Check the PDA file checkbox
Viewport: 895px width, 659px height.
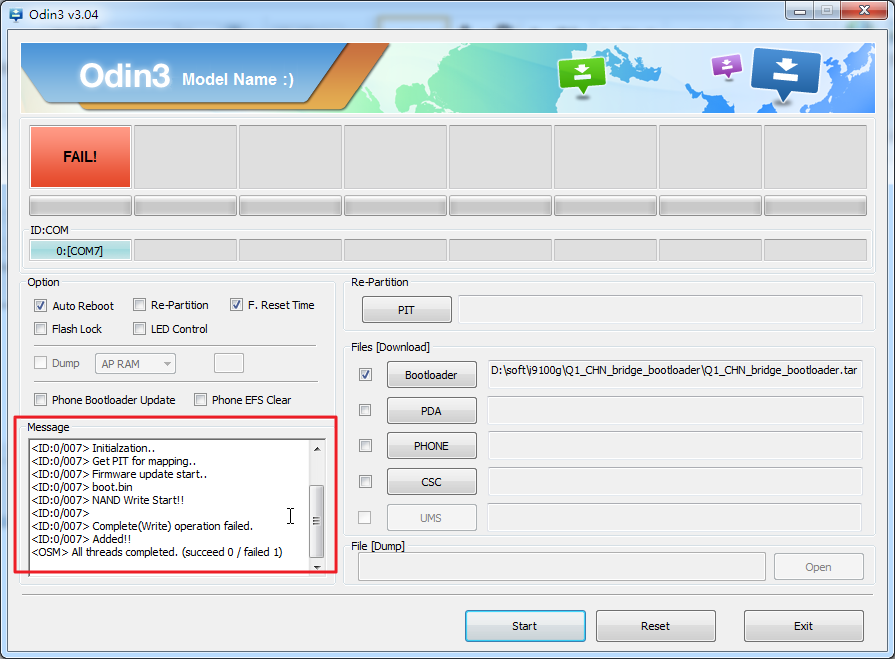[x=365, y=410]
